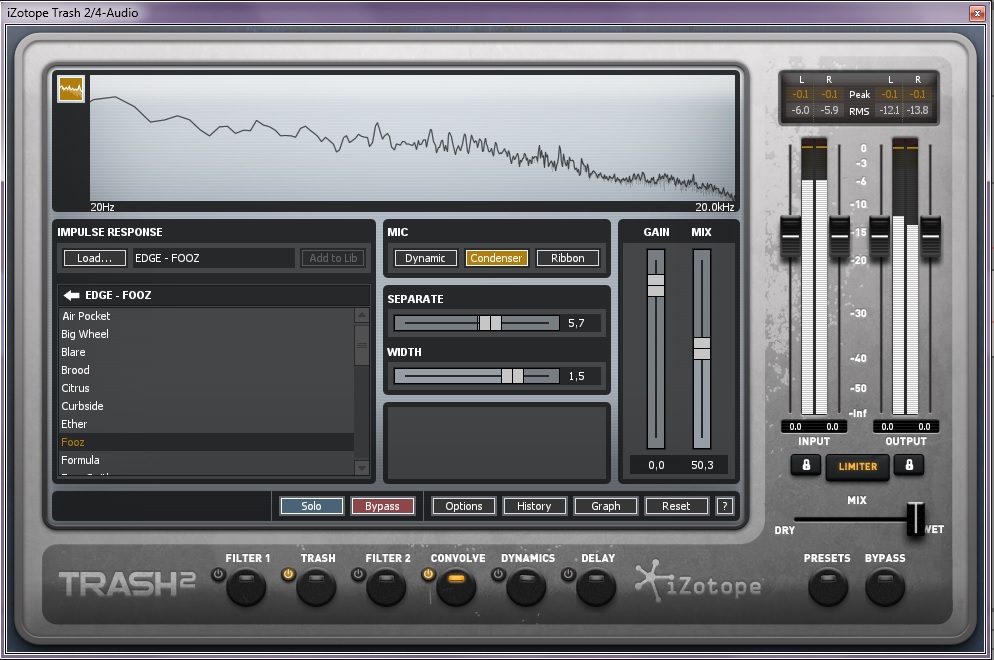
Task: Open the Presets round button
Action: [x=827, y=588]
